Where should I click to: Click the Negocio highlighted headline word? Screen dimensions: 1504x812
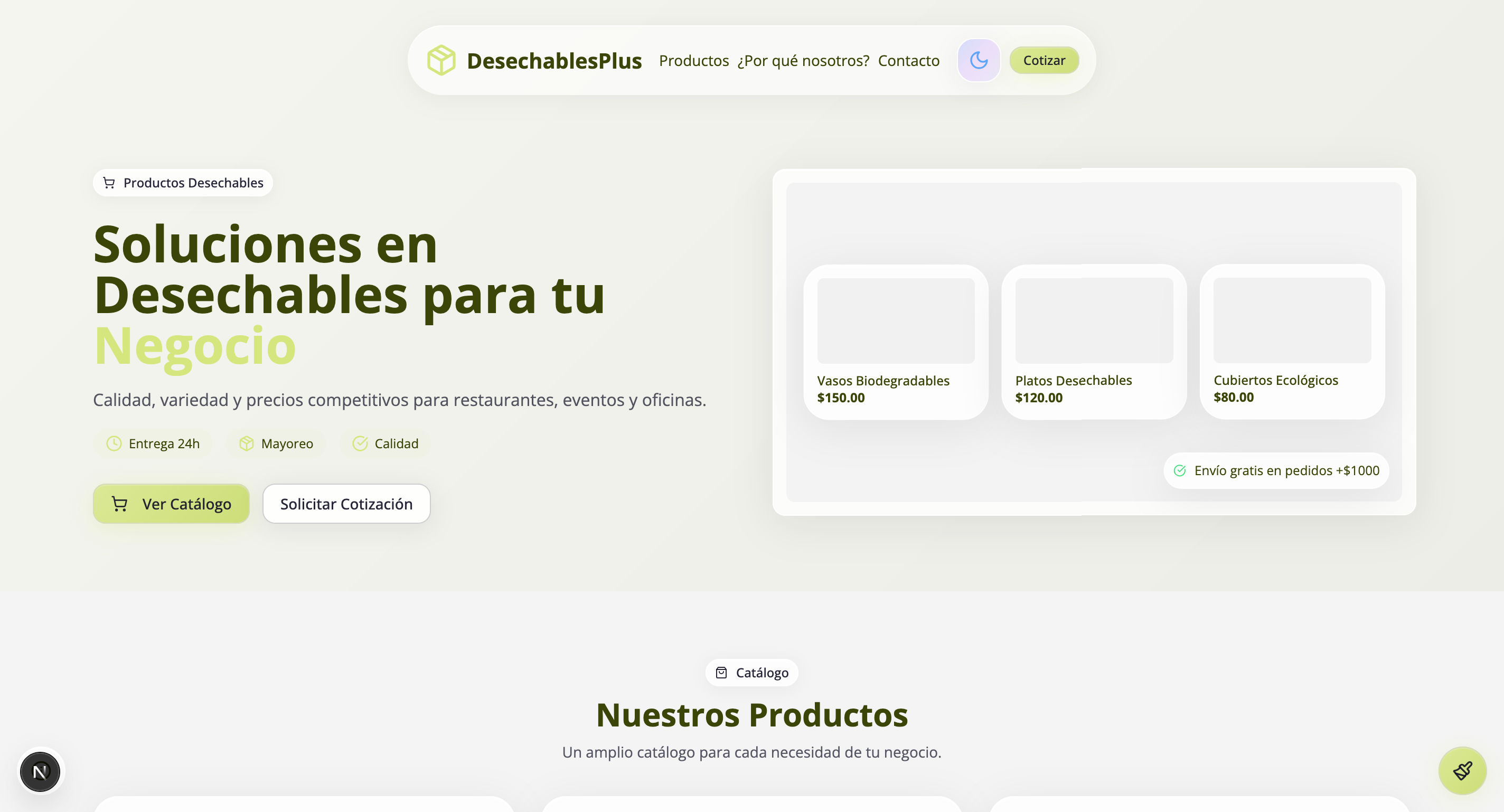[195, 346]
